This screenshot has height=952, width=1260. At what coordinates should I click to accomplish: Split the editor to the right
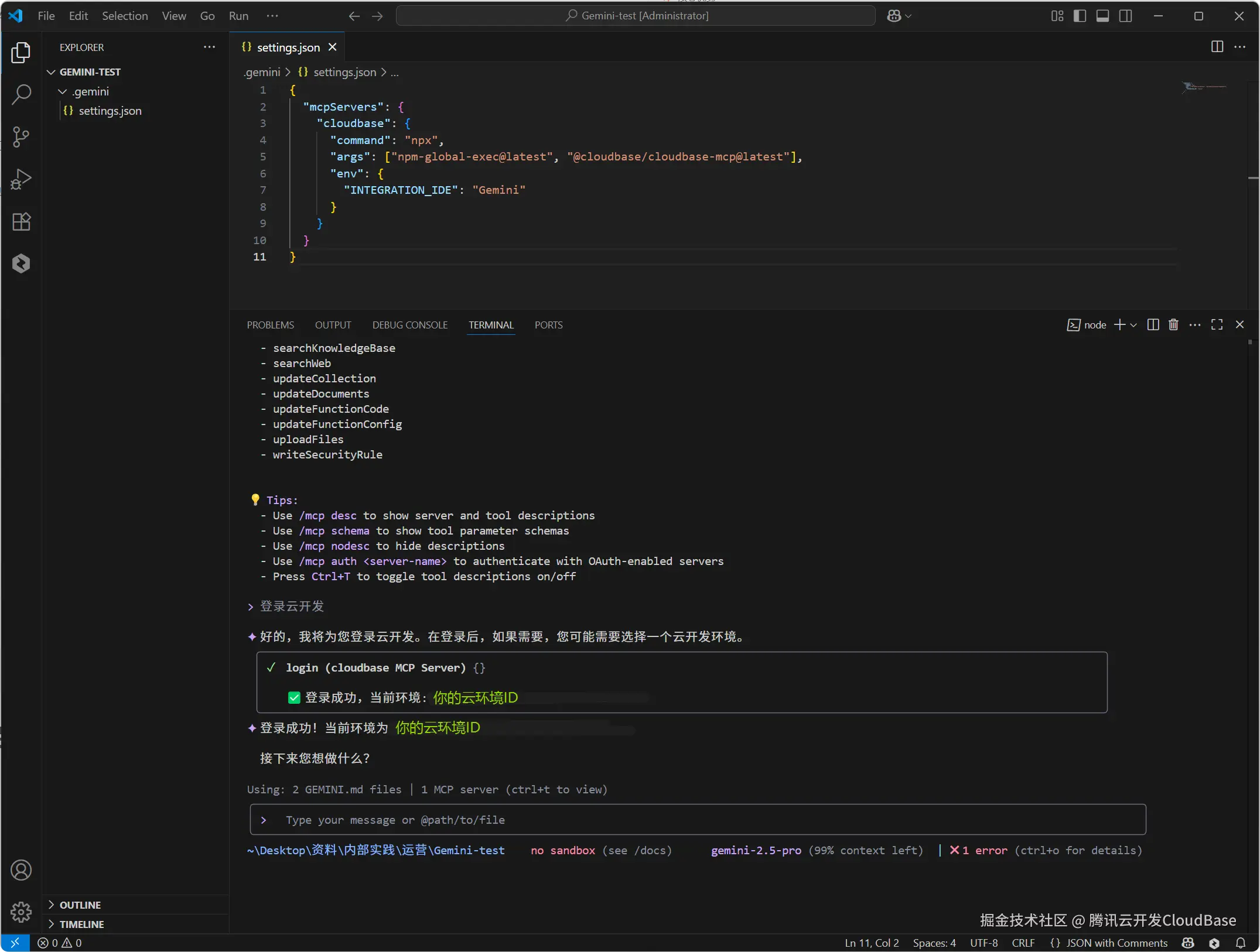1217,47
